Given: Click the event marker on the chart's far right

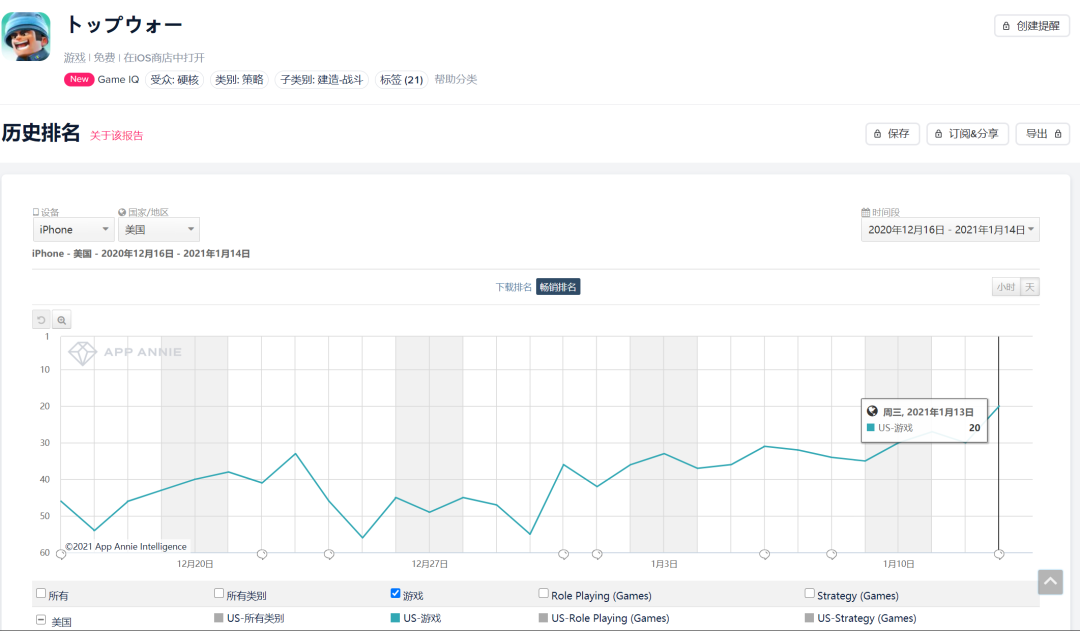Looking at the screenshot, I should tap(998, 554).
